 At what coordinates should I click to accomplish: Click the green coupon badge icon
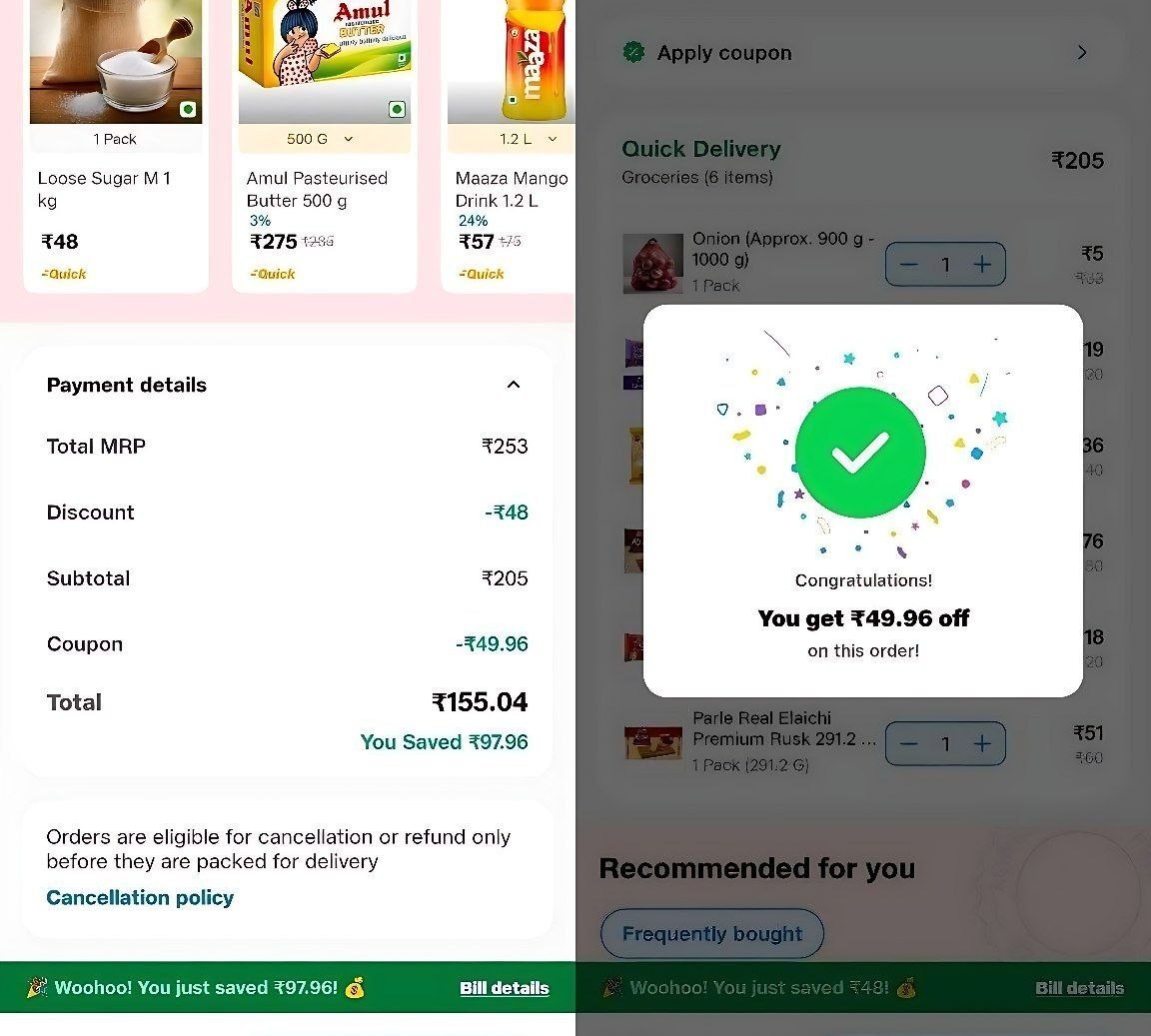633,52
